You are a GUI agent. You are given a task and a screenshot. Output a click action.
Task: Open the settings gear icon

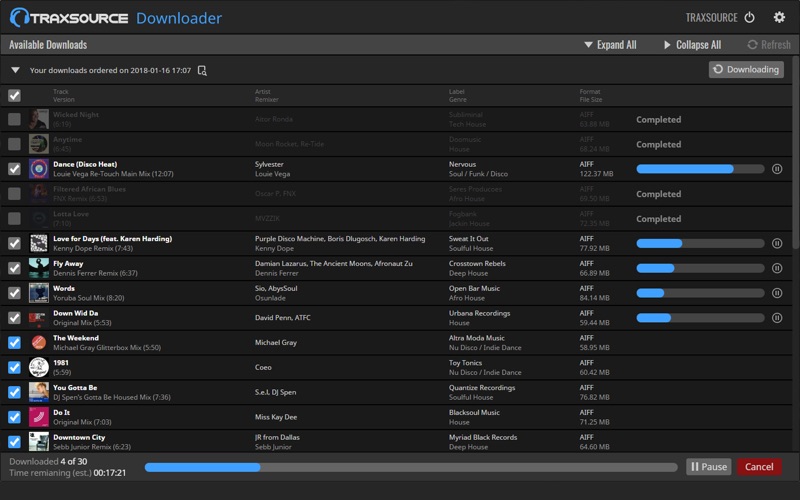point(779,17)
